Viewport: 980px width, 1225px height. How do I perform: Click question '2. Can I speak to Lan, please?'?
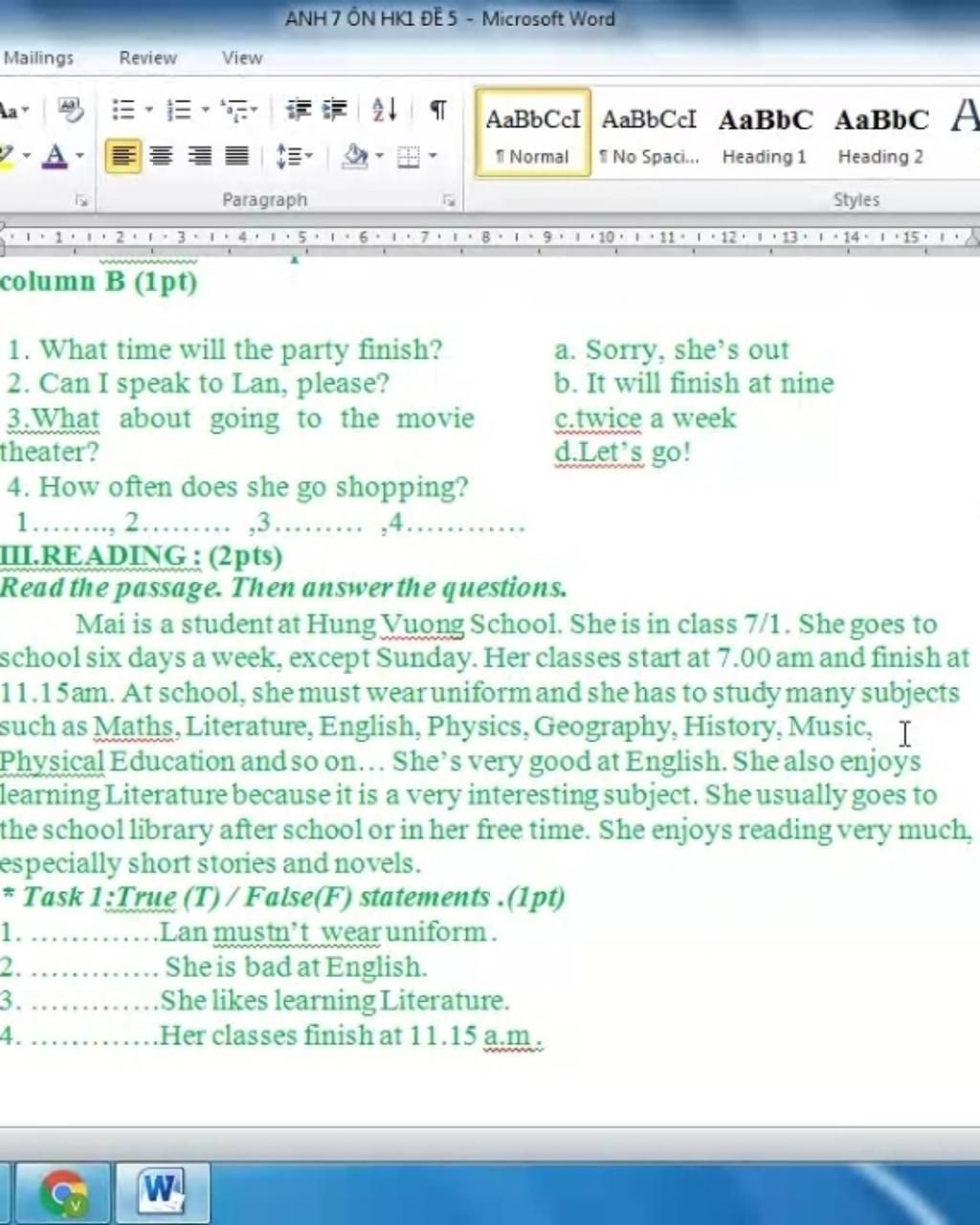[x=198, y=383]
